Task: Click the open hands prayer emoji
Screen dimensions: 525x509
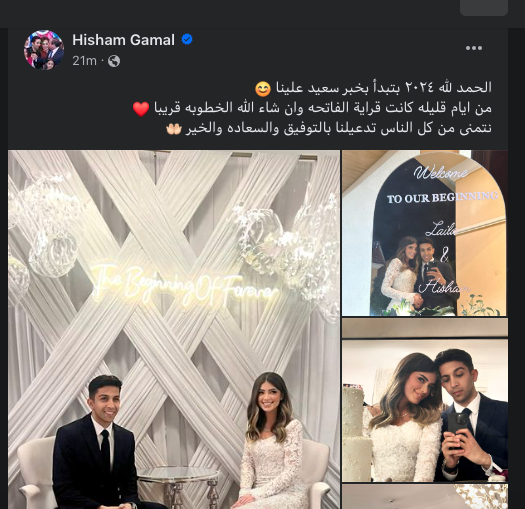Action: coord(173,129)
